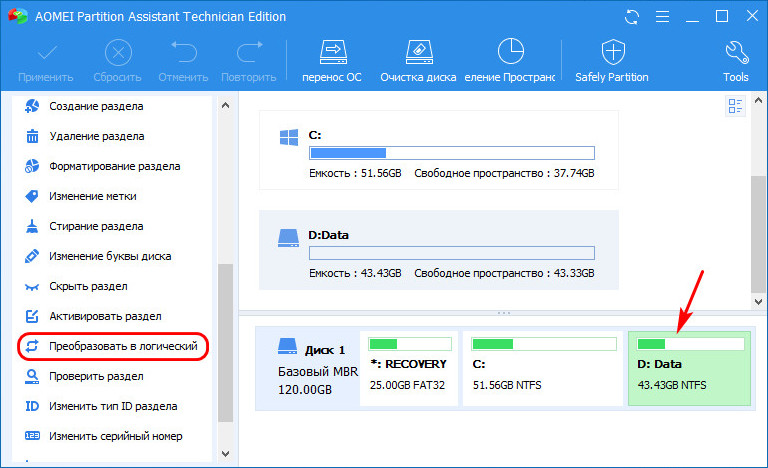768x468 pixels.
Task: Maximize the AOMEI Partition Assistant window
Action: point(722,17)
